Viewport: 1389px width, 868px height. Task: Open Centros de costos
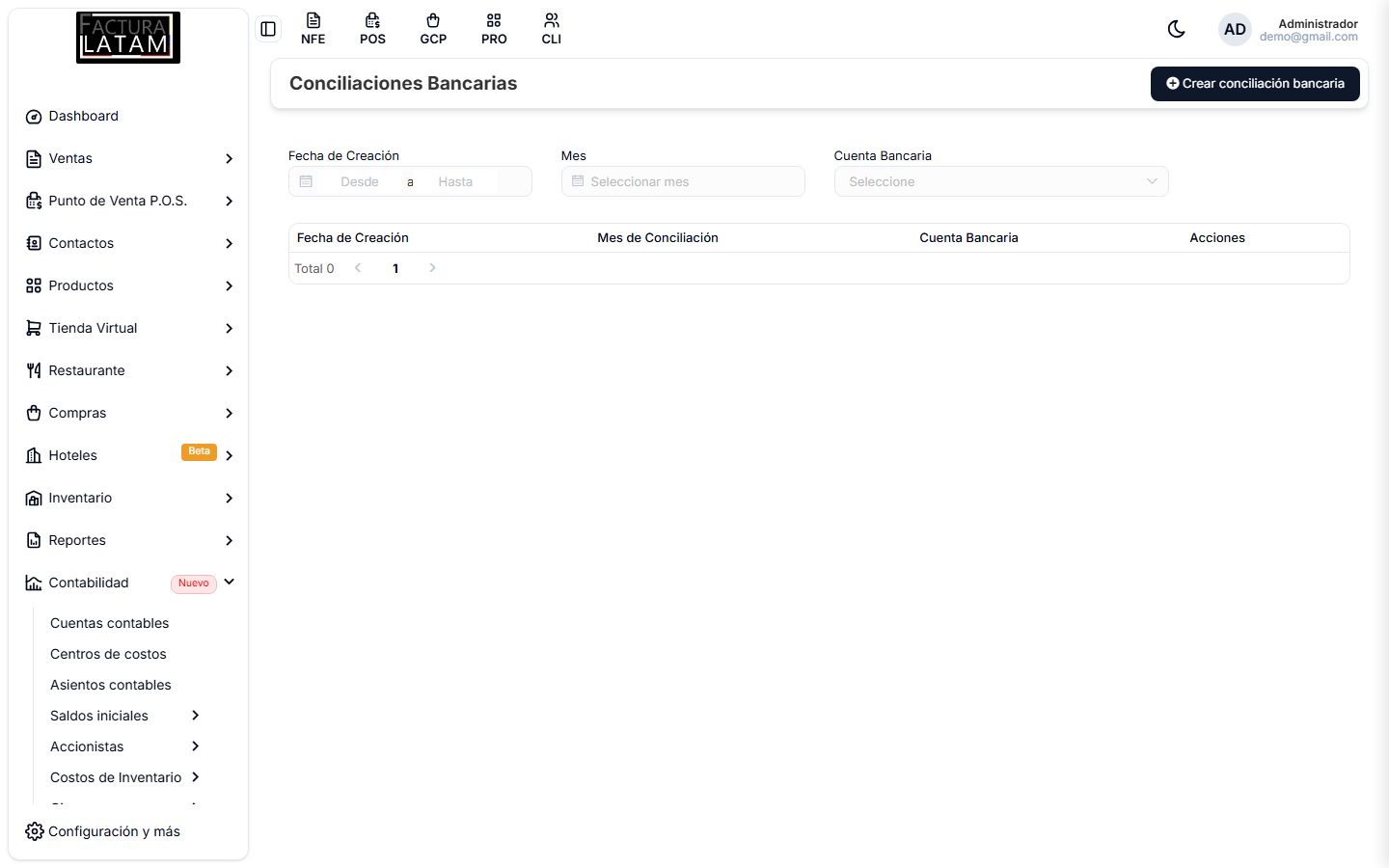click(108, 654)
